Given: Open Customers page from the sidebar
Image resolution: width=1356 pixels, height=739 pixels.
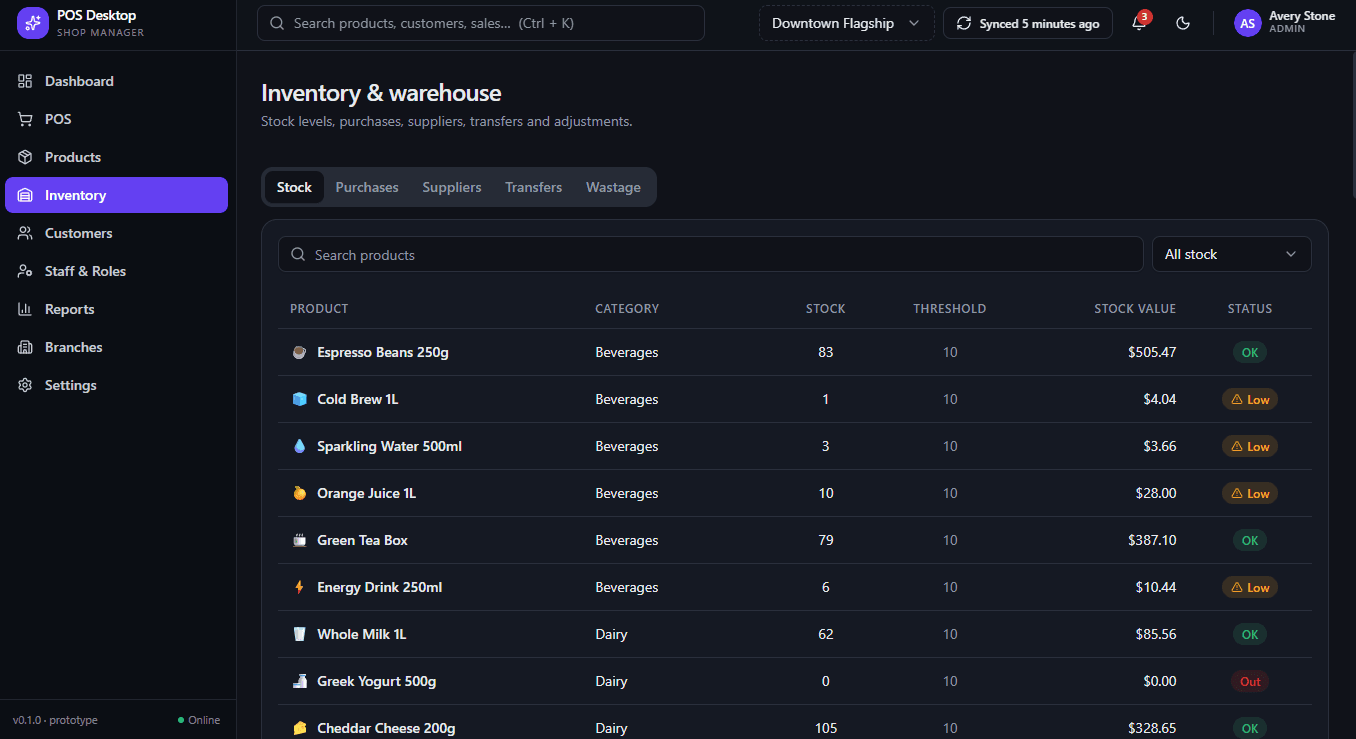Looking at the screenshot, I should point(116,233).
